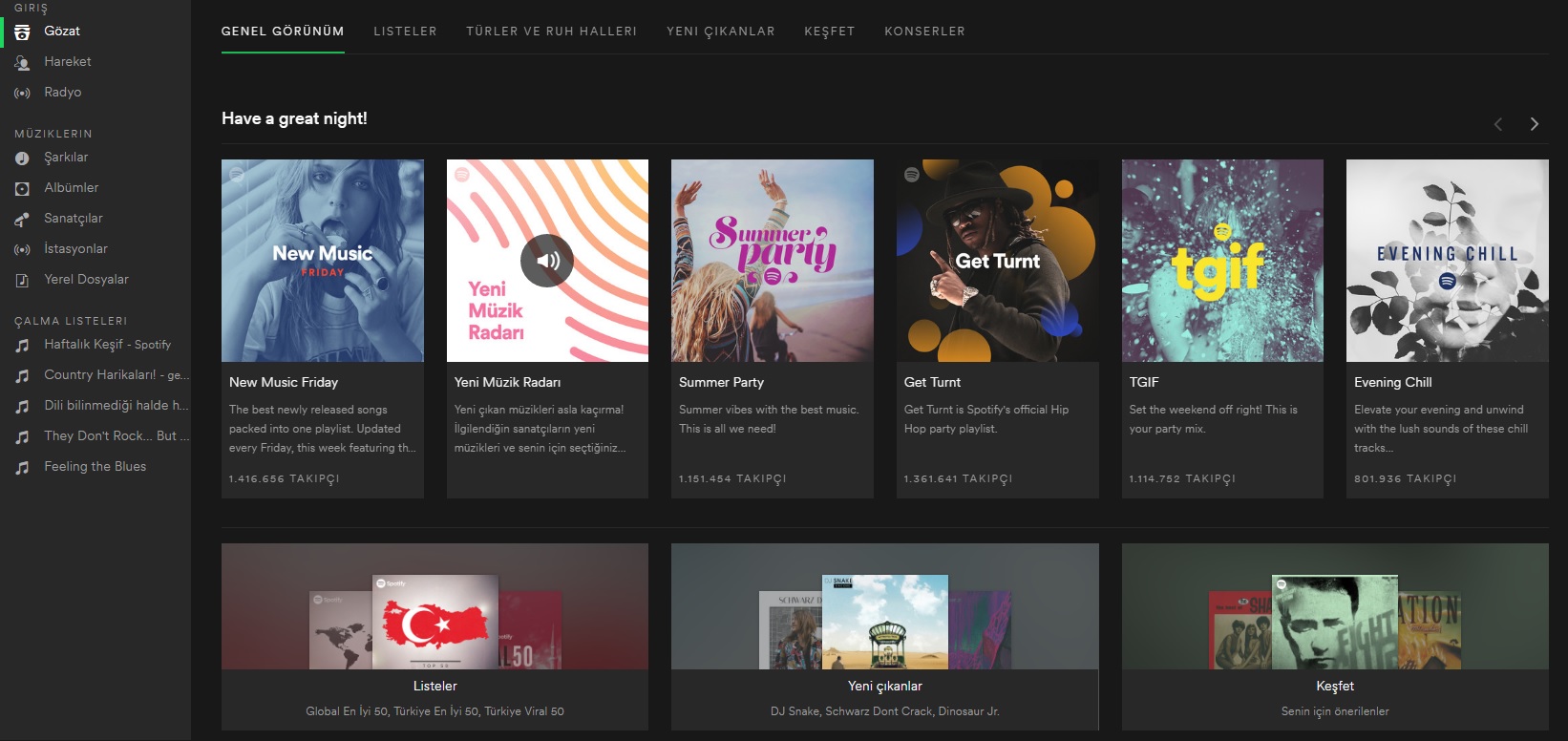Click the Yerel Dosyalar file icon
The width and height of the screenshot is (1568, 741).
click(22, 280)
